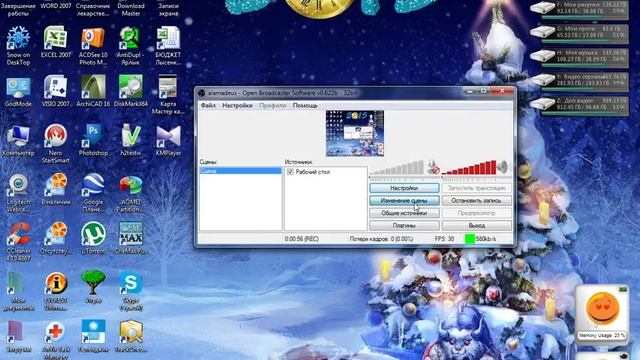Adjust the microphone volume slider

point(397,167)
